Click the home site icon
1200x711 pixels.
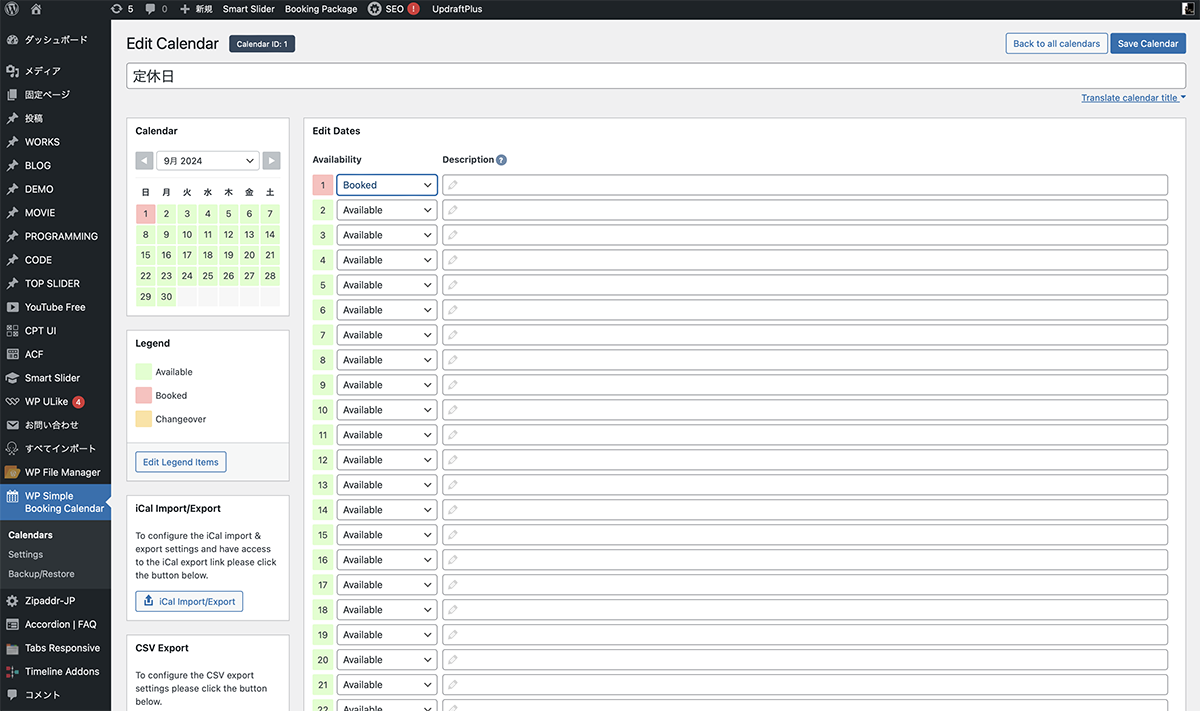[x=36, y=9]
